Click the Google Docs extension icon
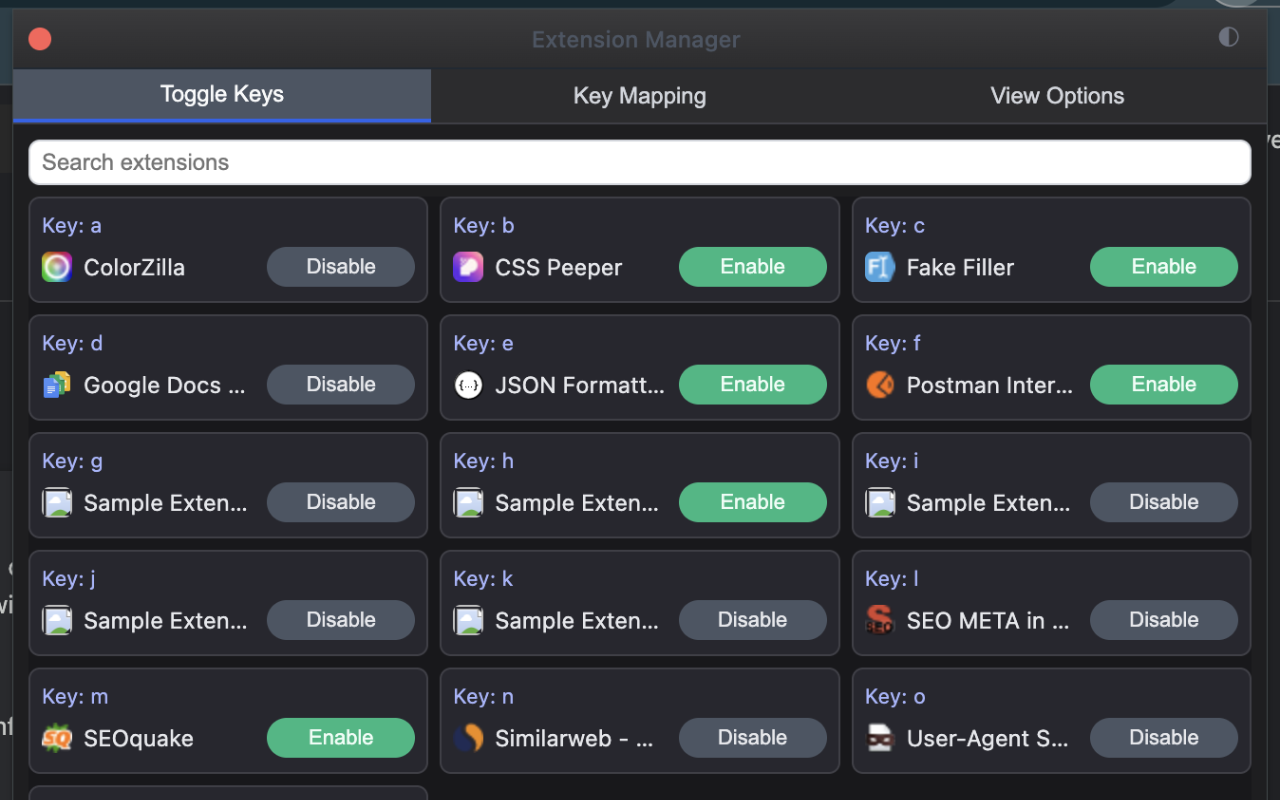The image size is (1280, 800). click(x=57, y=385)
